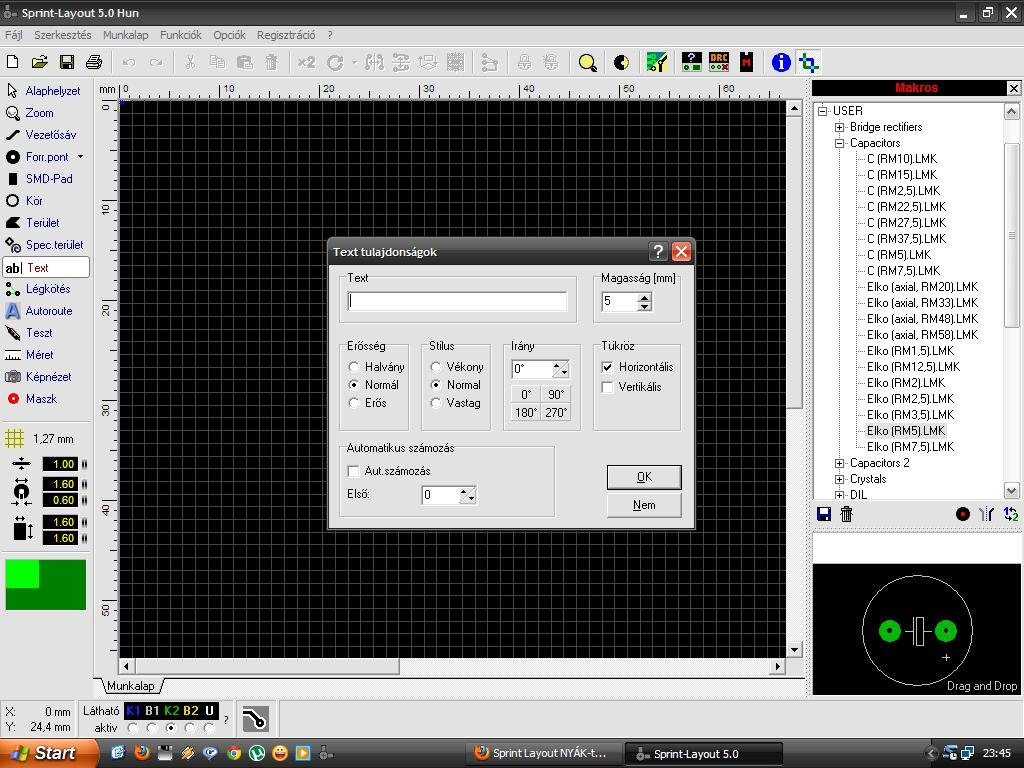Expand the DIL folder
The height and width of the screenshot is (768, 1024).
click(x=840, y=495)
